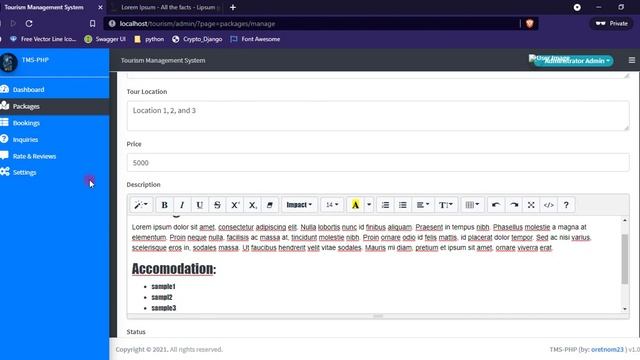Click the Tourism Management System header title
The height and width of the screenshot is (360, 640).
pyautogui.click(x=163, y=60)
